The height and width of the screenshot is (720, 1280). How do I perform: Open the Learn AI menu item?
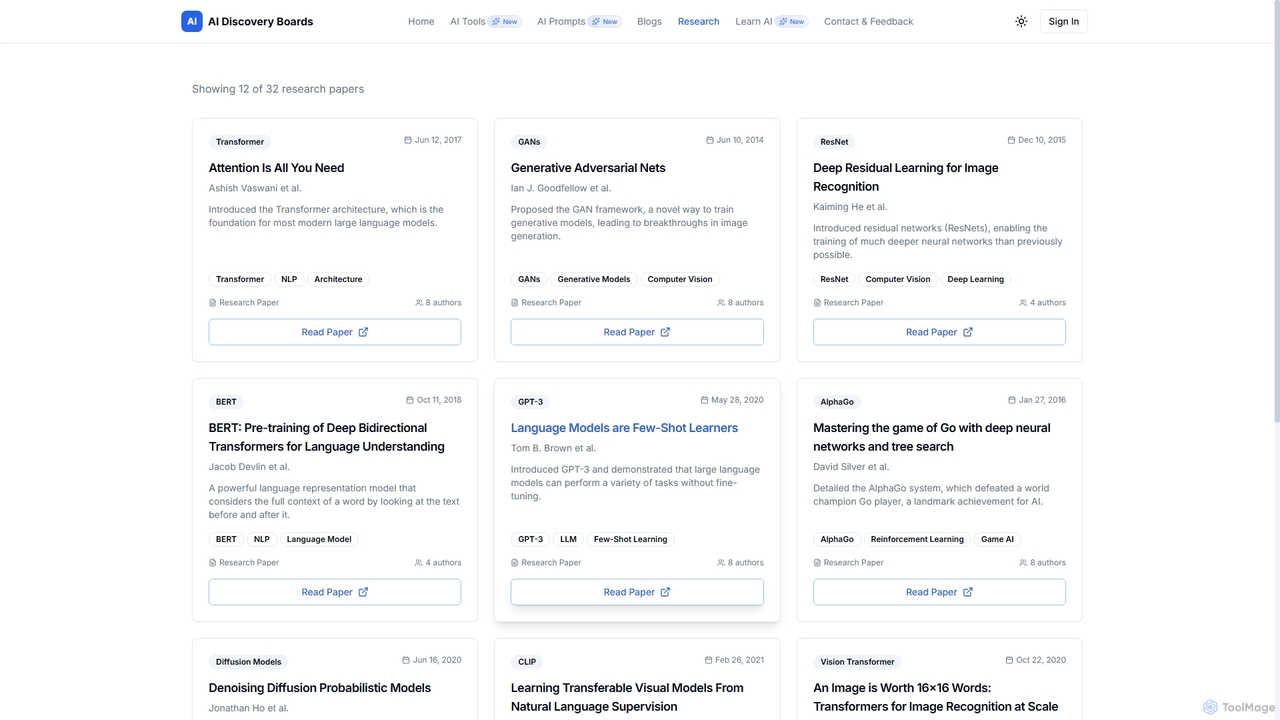click(x=771, y=21)
